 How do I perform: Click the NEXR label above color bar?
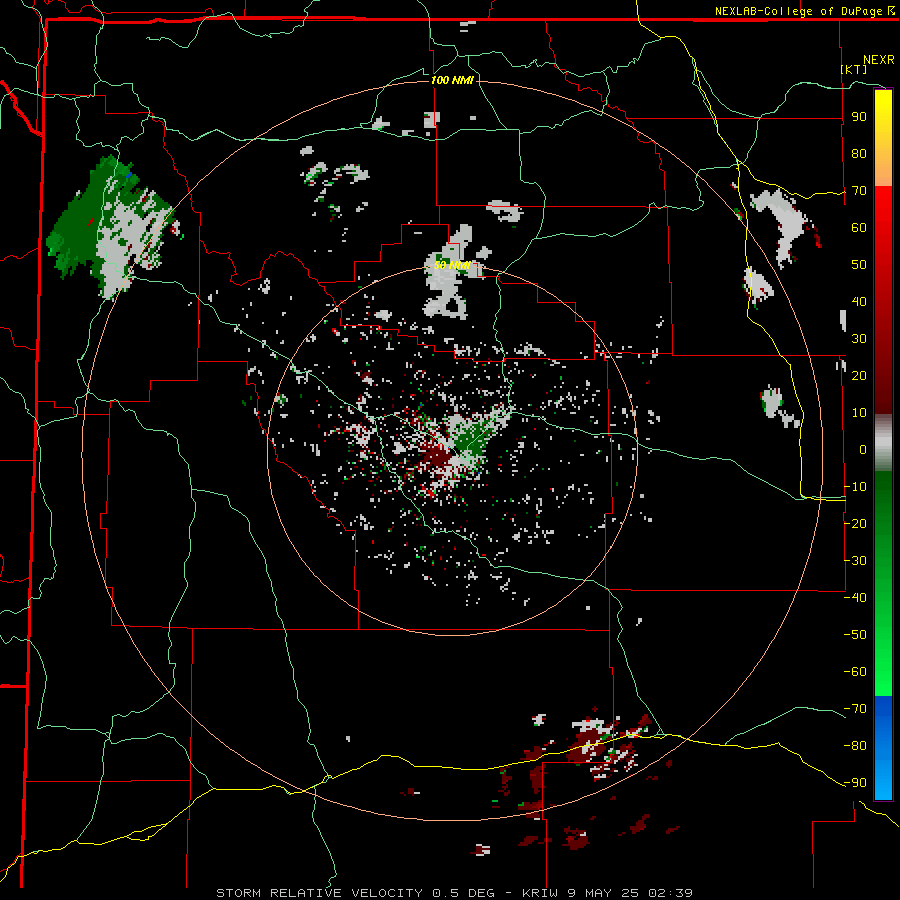879,60
